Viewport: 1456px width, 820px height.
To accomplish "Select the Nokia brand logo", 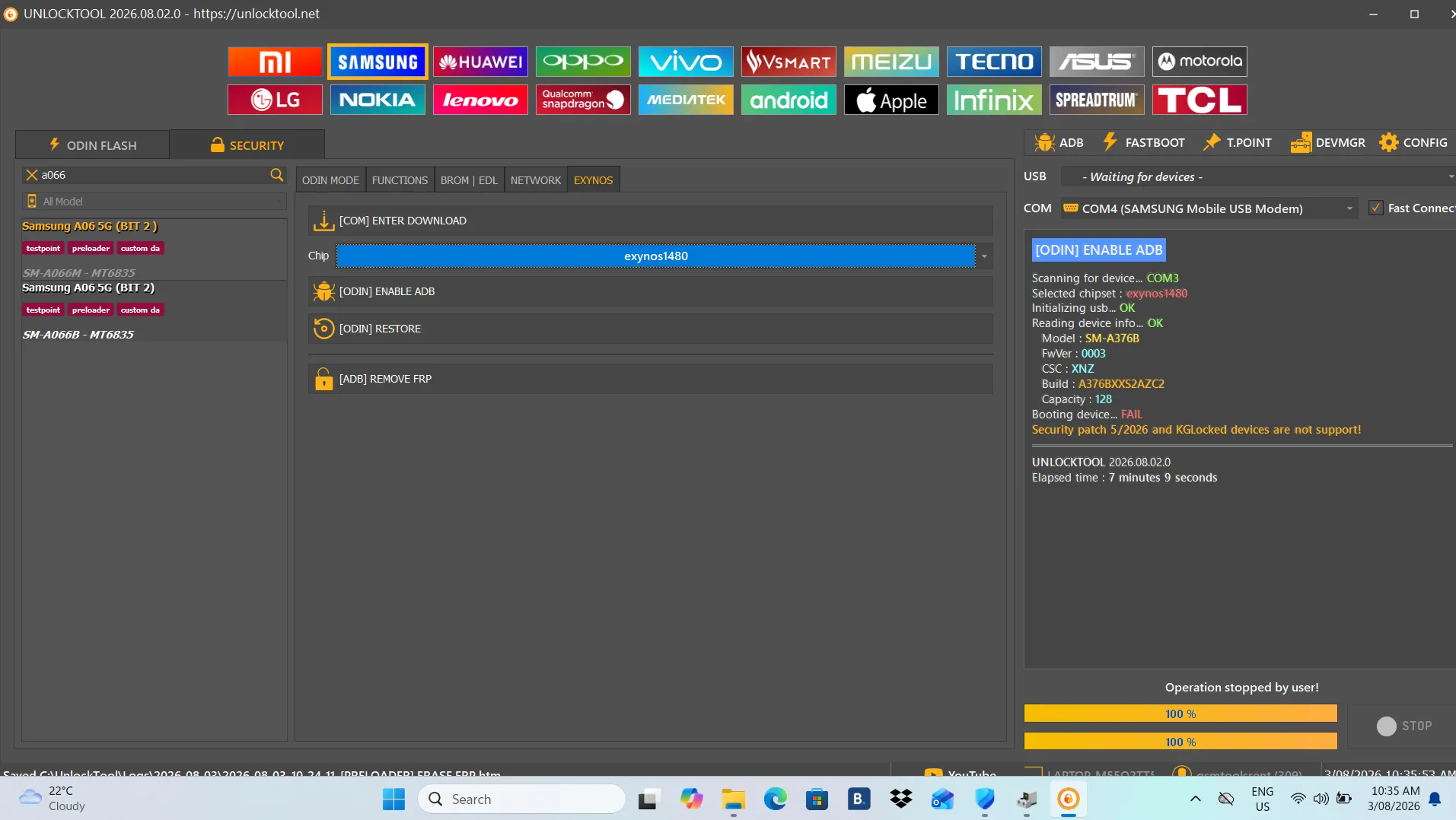I will point(378,100).
